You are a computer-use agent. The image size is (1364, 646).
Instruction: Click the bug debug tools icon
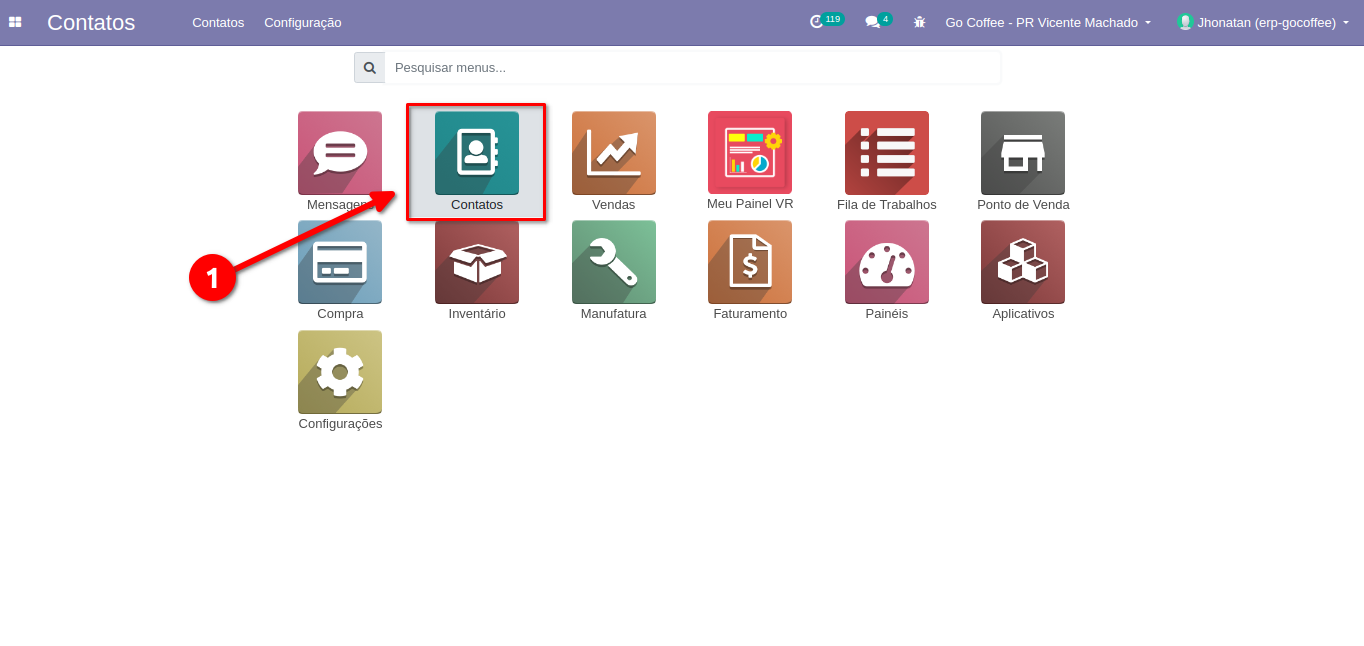[x=919, y=22]
